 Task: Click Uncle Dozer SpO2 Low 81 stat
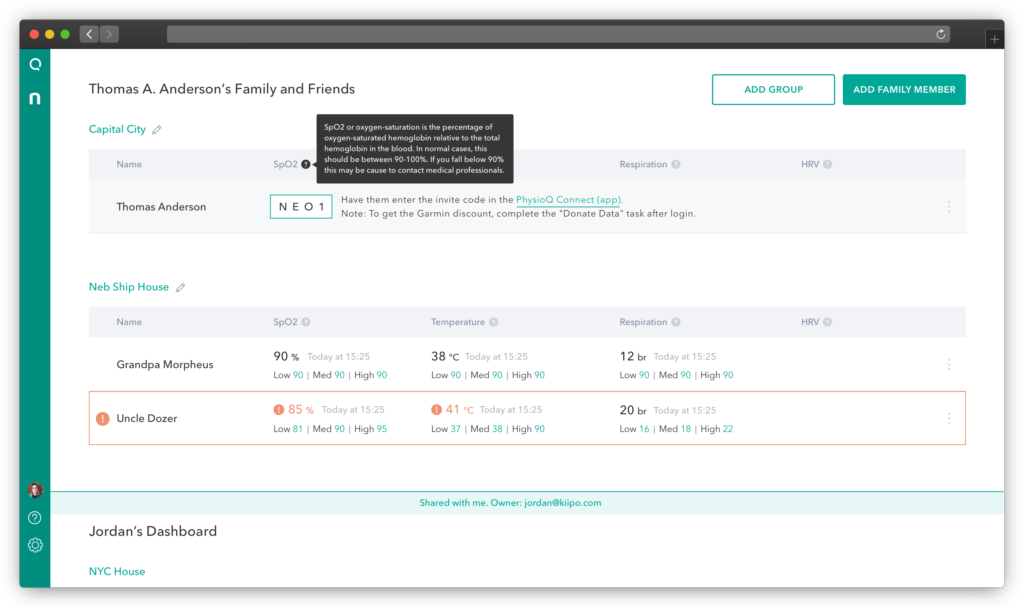(288, 429)
